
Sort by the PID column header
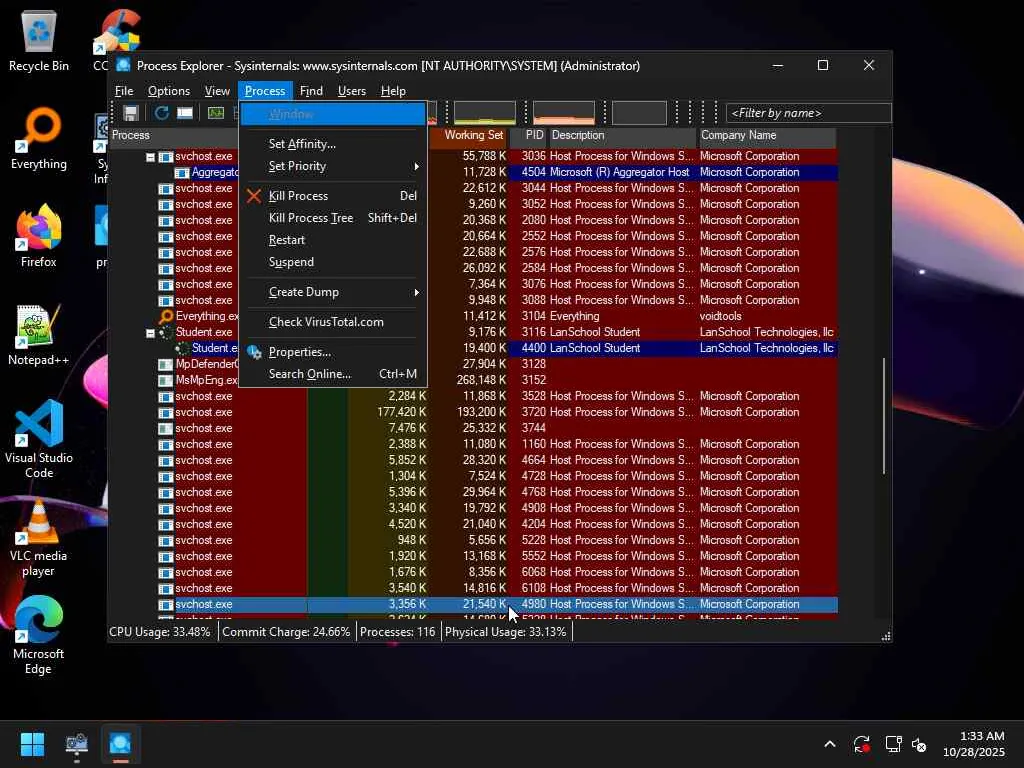coord(528,136)
